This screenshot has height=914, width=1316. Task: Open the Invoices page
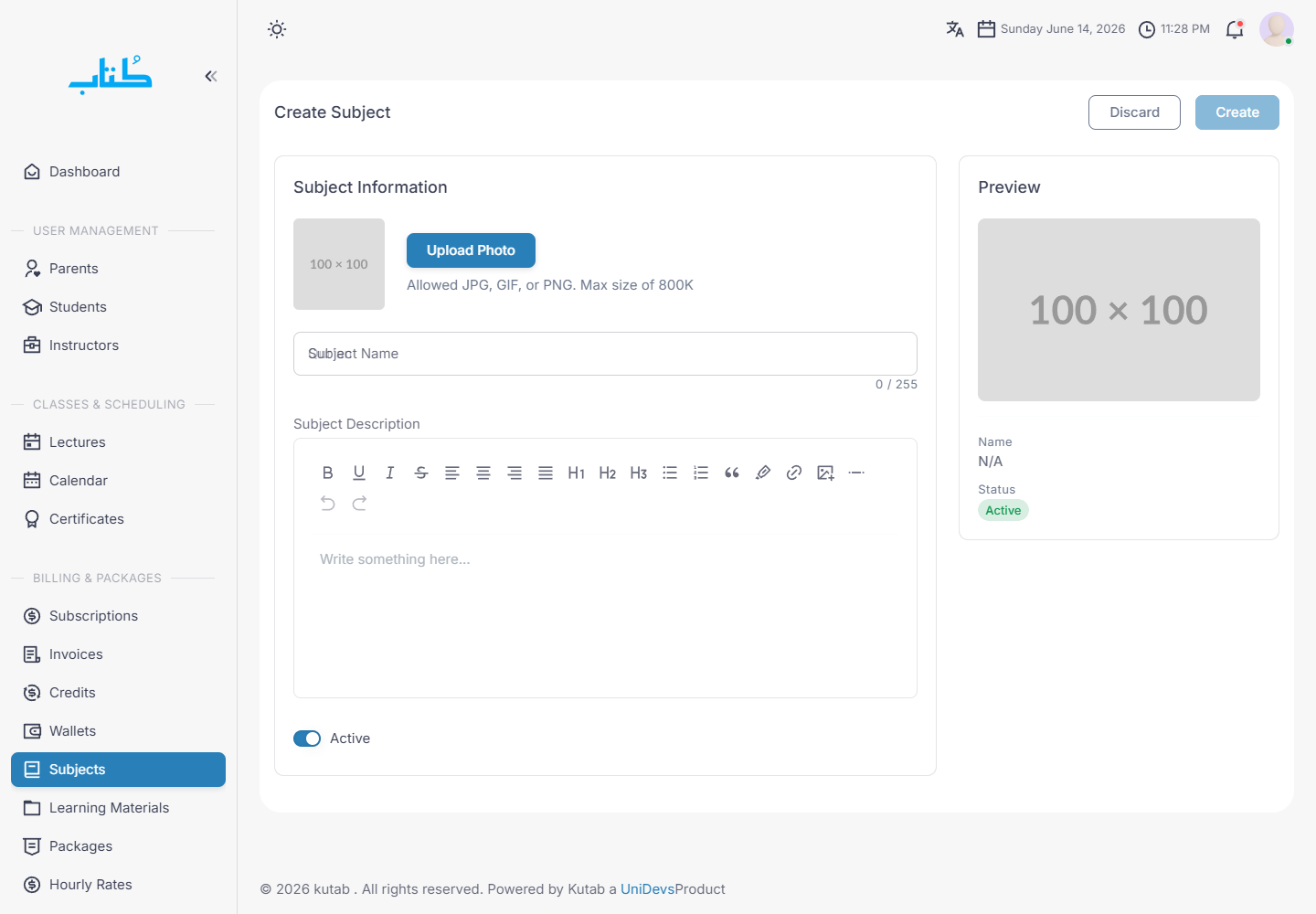pos(118,654)
